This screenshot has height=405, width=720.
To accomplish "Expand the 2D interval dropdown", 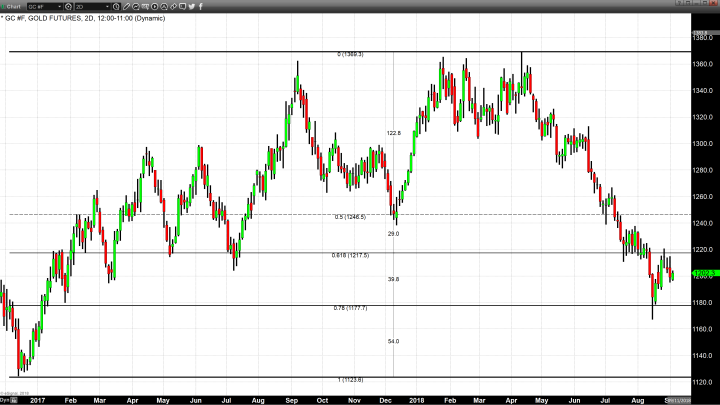I will pyautogui.click(x=108, y=6).
